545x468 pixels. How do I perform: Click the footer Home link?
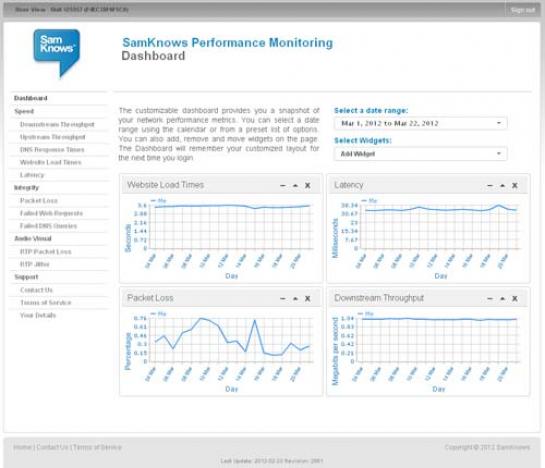[x=23, y=447]
